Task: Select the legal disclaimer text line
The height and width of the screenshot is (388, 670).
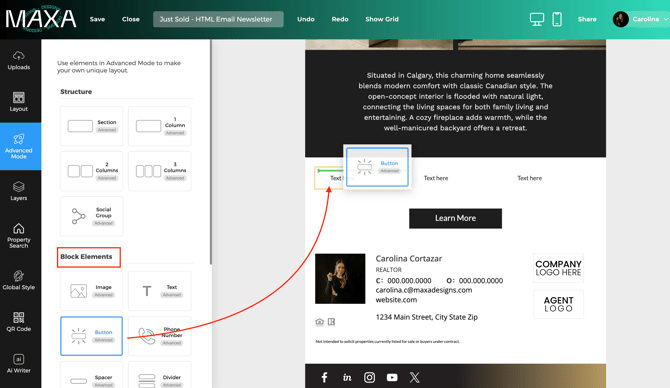Action: click(x=388, y=342)
